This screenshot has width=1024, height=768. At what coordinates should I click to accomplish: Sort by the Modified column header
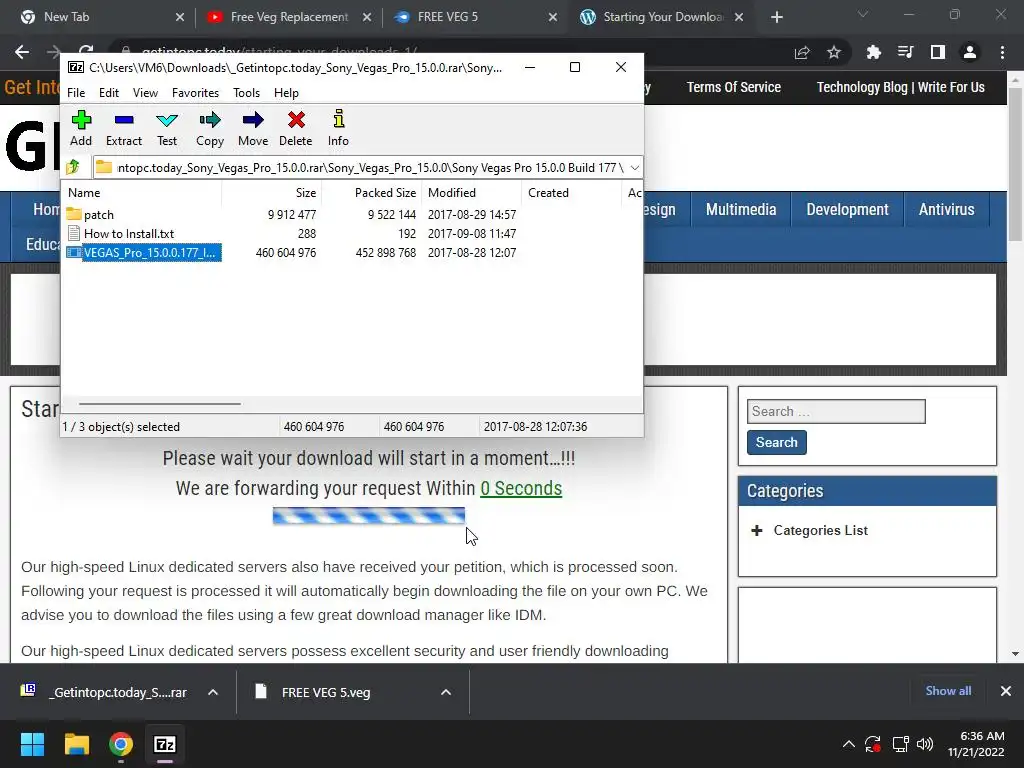[x=472, y=193]
